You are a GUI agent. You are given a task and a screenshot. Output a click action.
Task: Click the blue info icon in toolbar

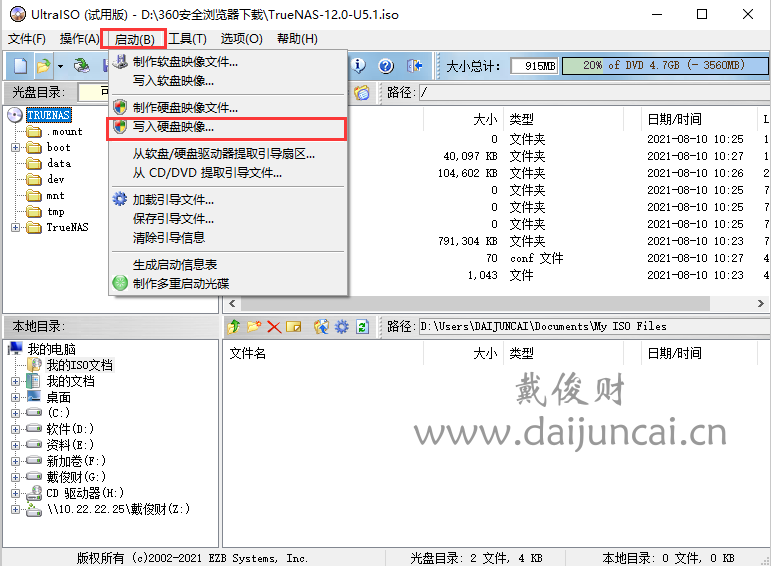point(358,65)
